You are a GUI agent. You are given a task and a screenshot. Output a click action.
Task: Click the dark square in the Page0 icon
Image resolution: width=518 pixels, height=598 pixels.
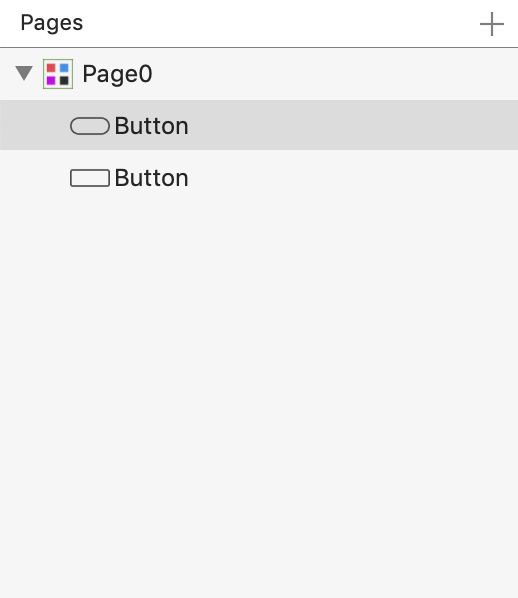coord(64,80)
